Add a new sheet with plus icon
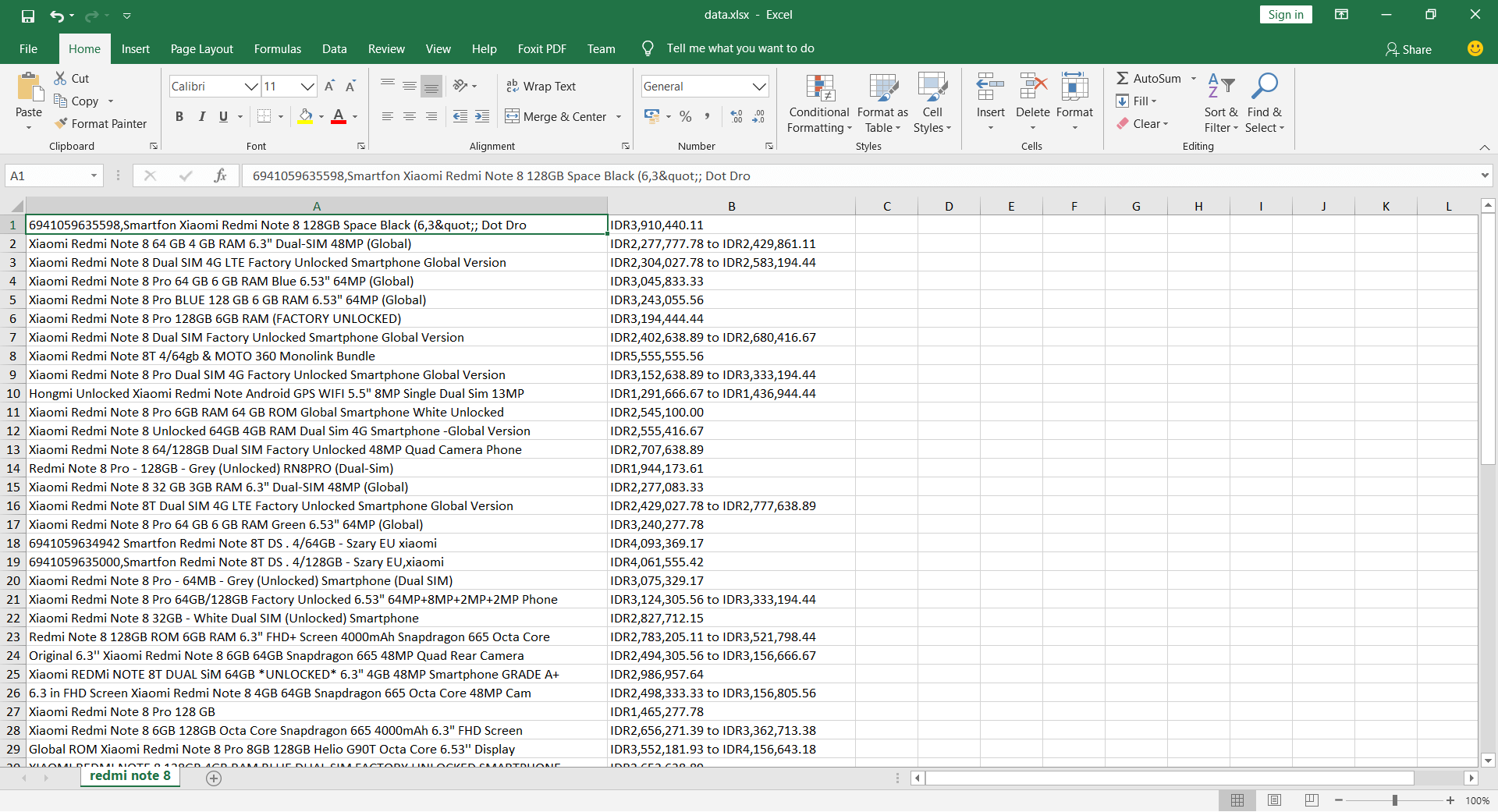 coord(214,778)
